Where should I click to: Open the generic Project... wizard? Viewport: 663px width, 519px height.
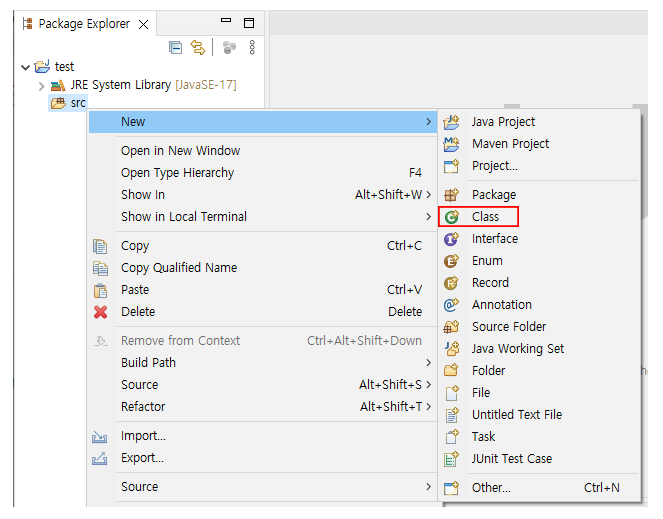point(540,166)
